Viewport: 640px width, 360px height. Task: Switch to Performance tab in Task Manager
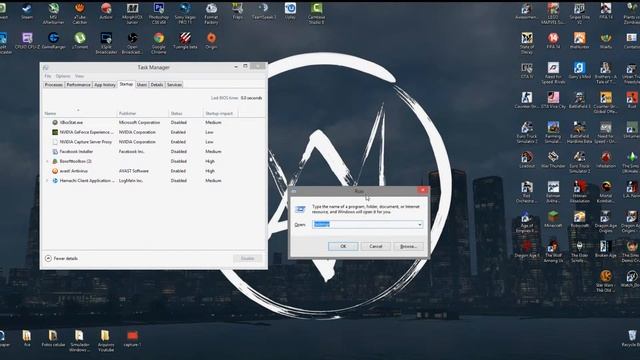click(x=78, y=84)
